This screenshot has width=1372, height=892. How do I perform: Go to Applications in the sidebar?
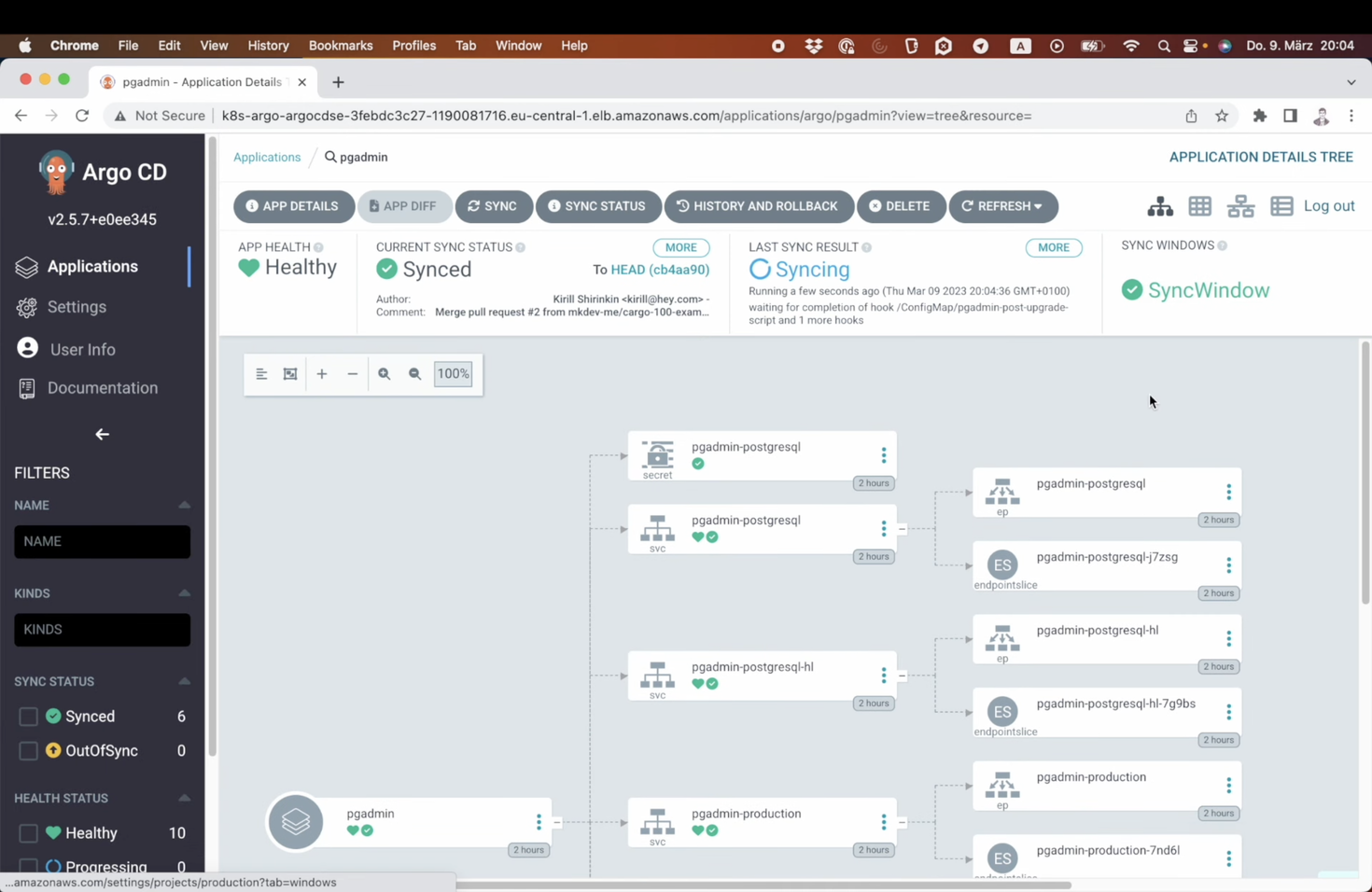(92, 267)
